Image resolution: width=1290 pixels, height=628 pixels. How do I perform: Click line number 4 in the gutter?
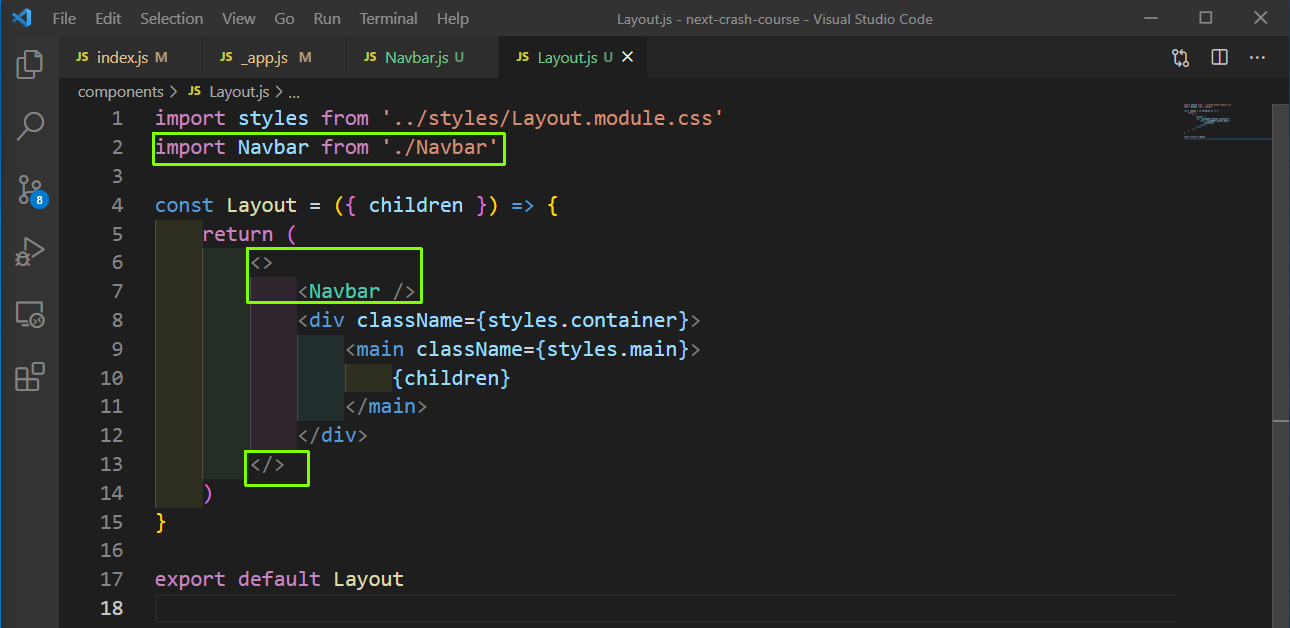pos(118,205)
